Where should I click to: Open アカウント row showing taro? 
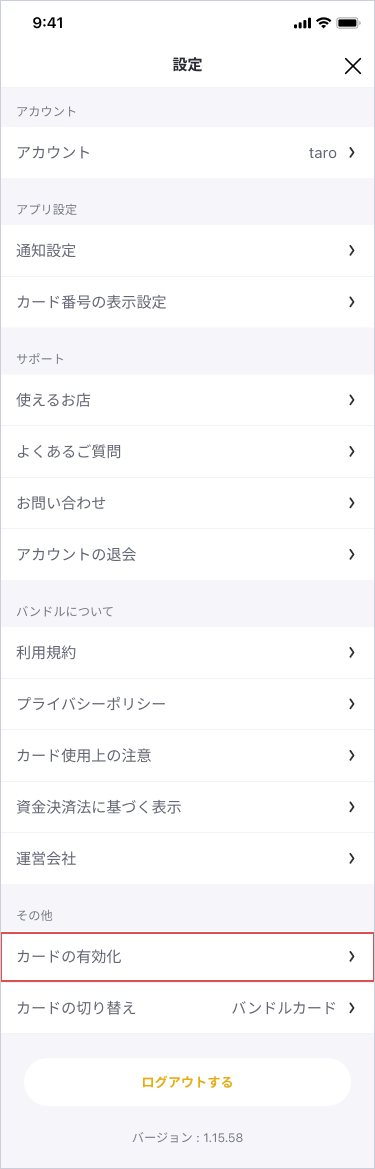(187, 153)
